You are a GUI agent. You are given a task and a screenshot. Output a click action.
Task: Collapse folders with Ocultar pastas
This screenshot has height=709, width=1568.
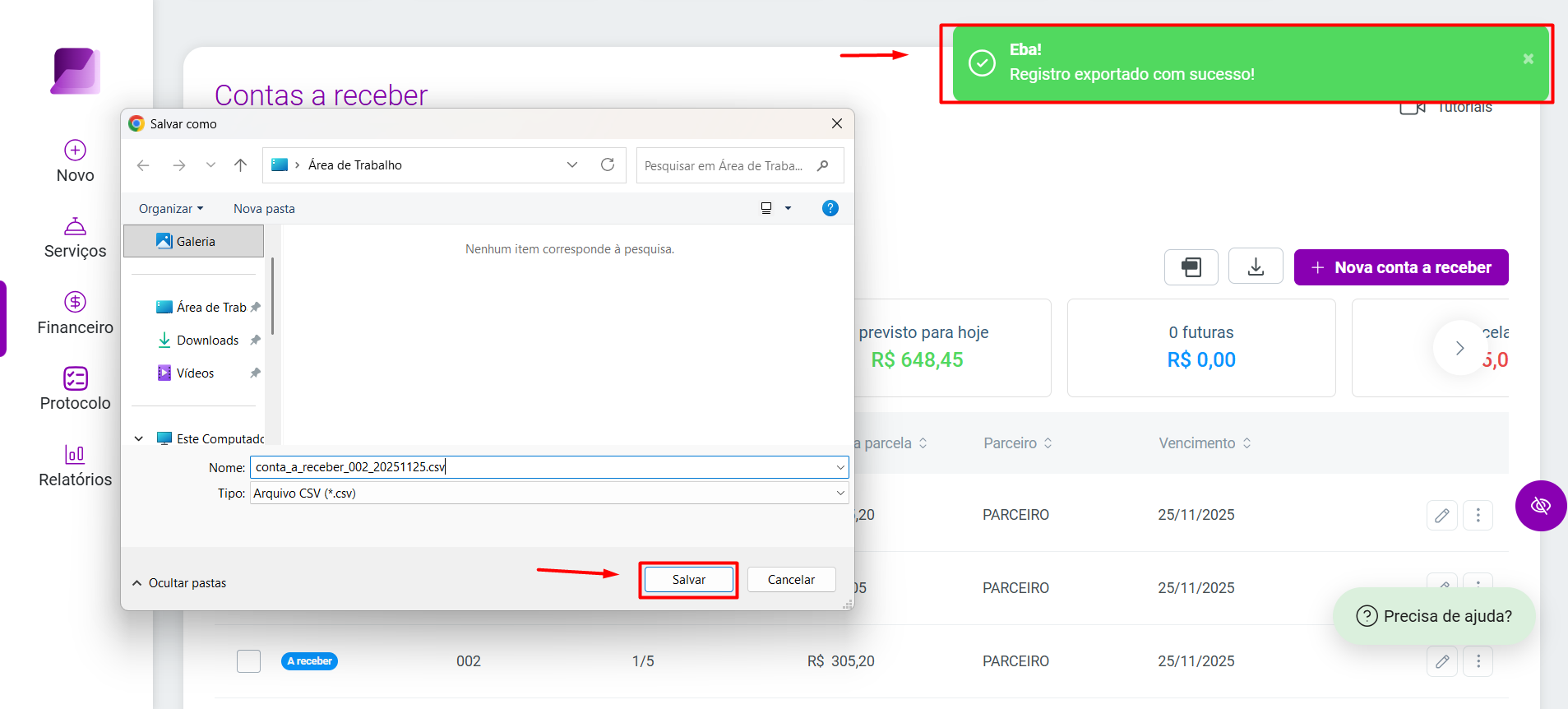tap(179, 582)
